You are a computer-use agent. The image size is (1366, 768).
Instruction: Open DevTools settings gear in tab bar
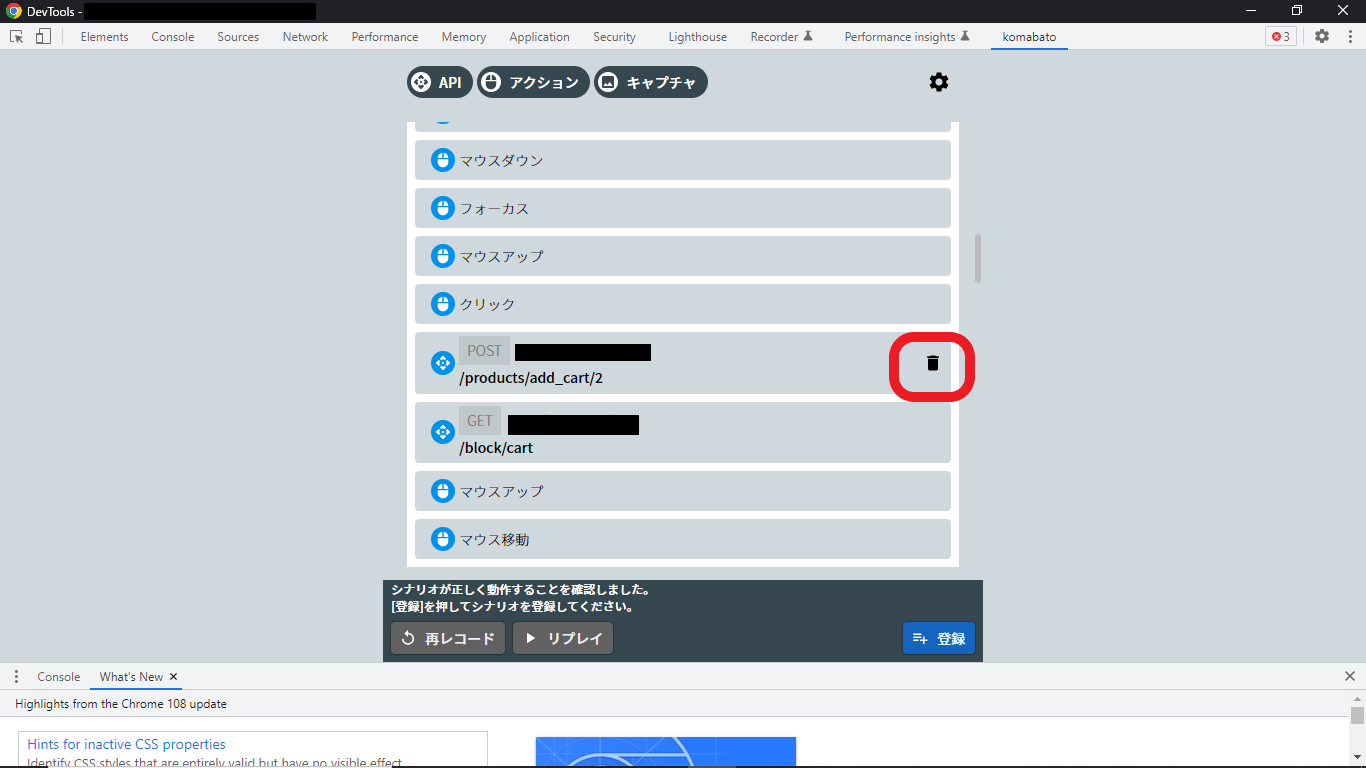1322,36
